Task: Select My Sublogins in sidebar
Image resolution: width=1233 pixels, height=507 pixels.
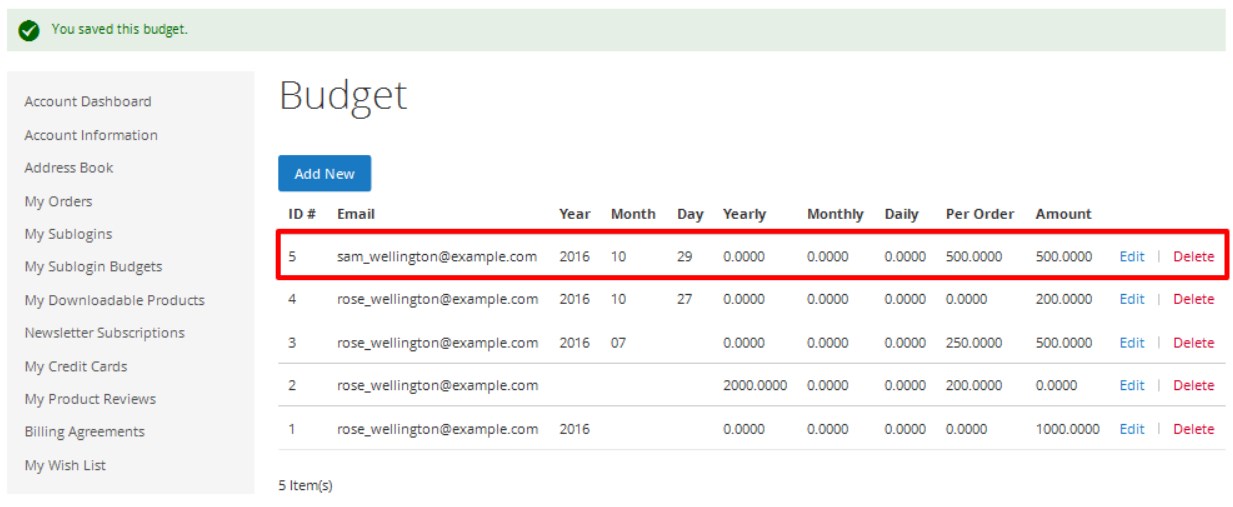Action: tap(68, 234)
